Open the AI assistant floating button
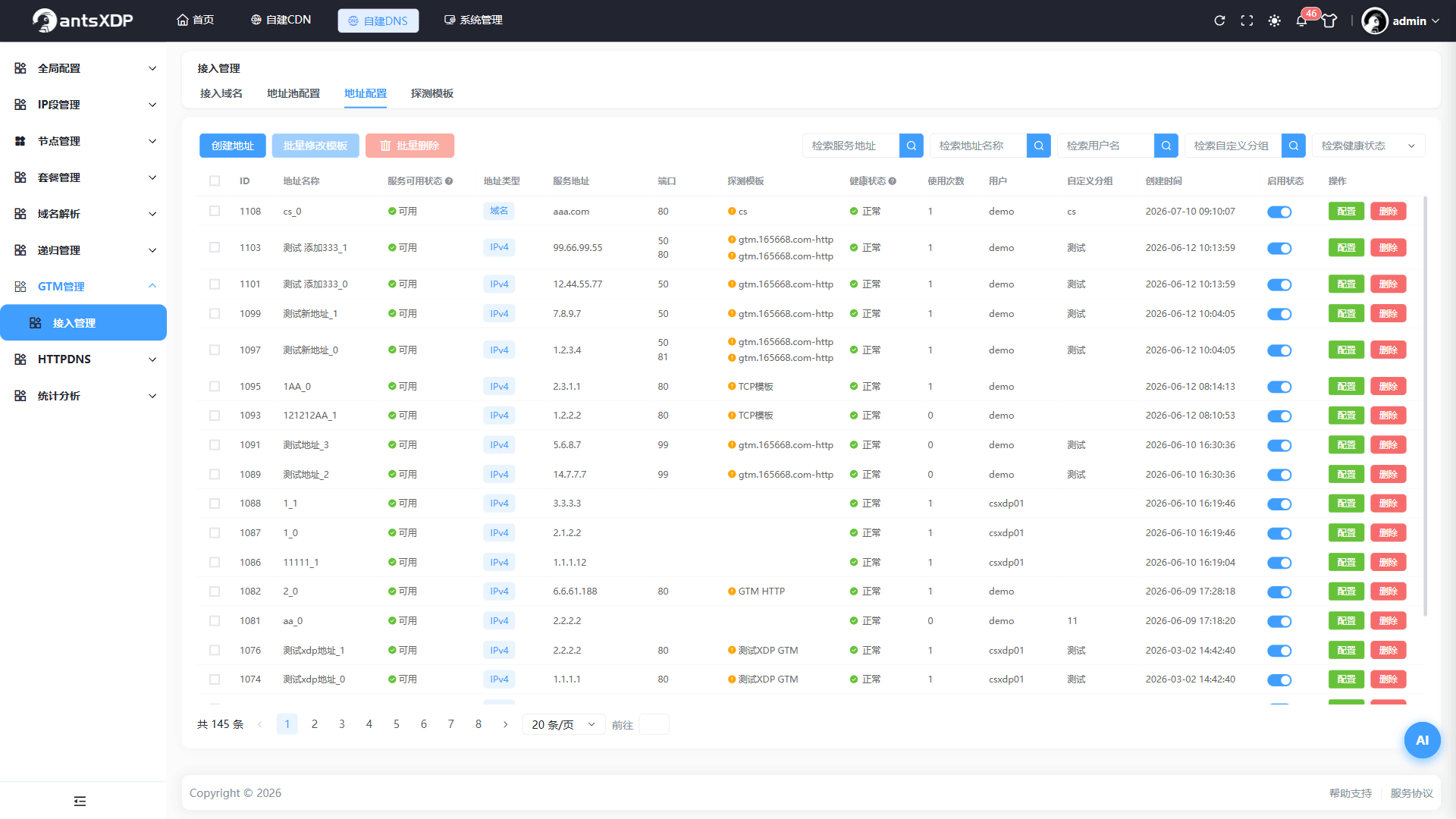The image size is (1456, 819). click(x=1422, y=740)
